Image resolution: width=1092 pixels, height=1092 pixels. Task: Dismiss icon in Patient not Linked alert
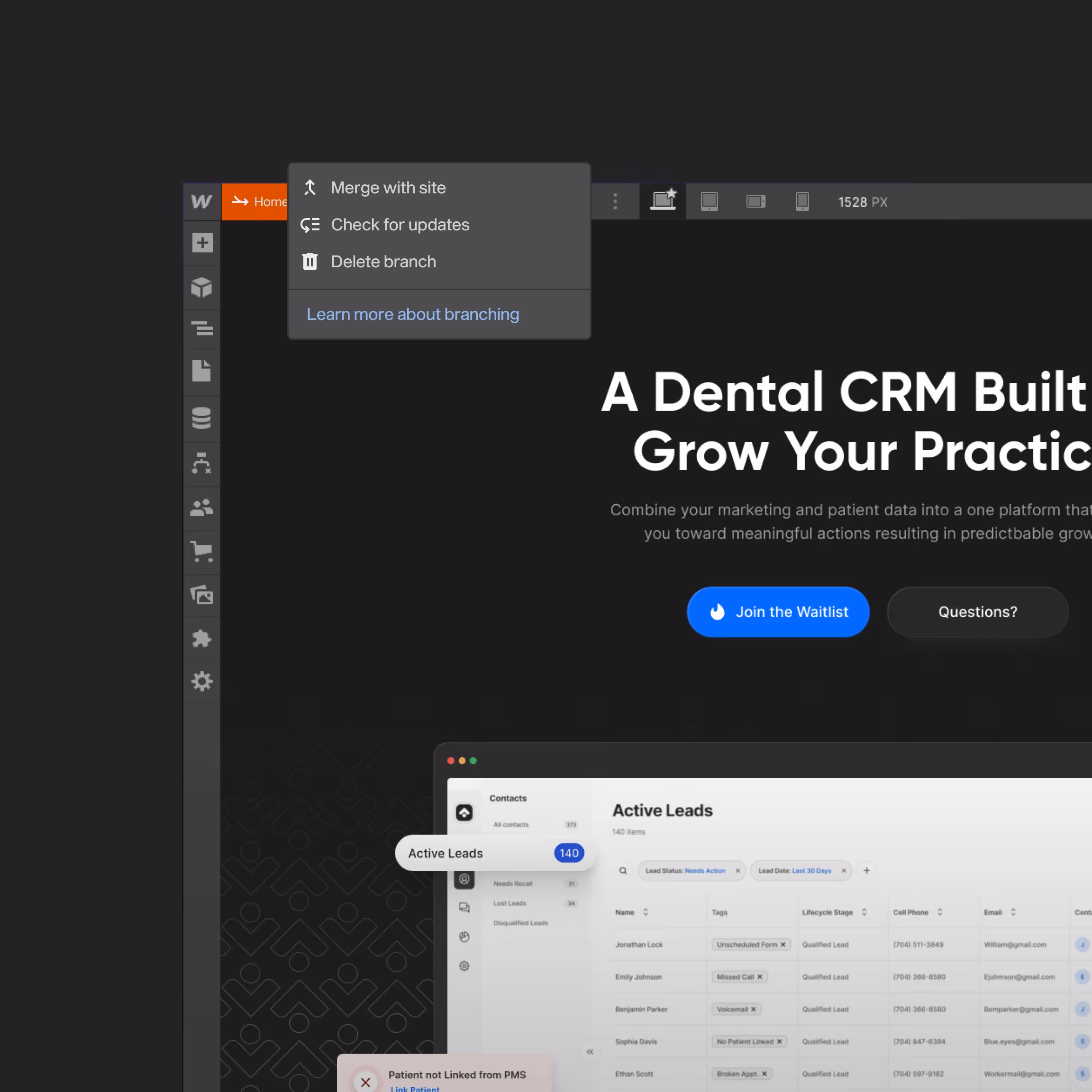366,1082
